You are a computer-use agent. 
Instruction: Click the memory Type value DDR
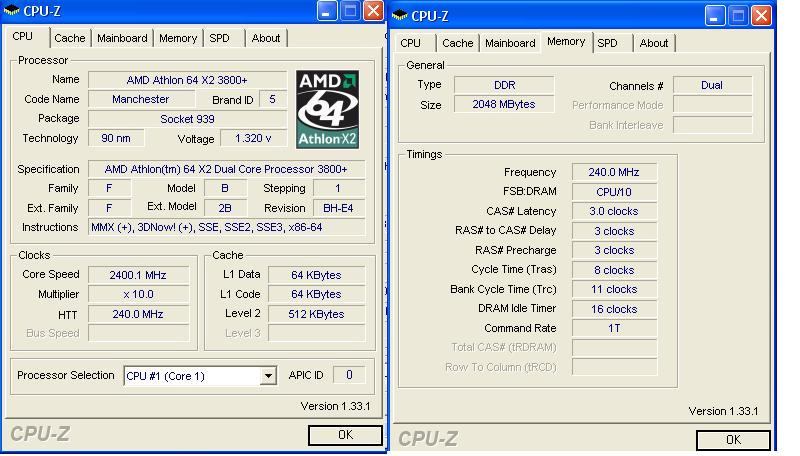(504, 85)
